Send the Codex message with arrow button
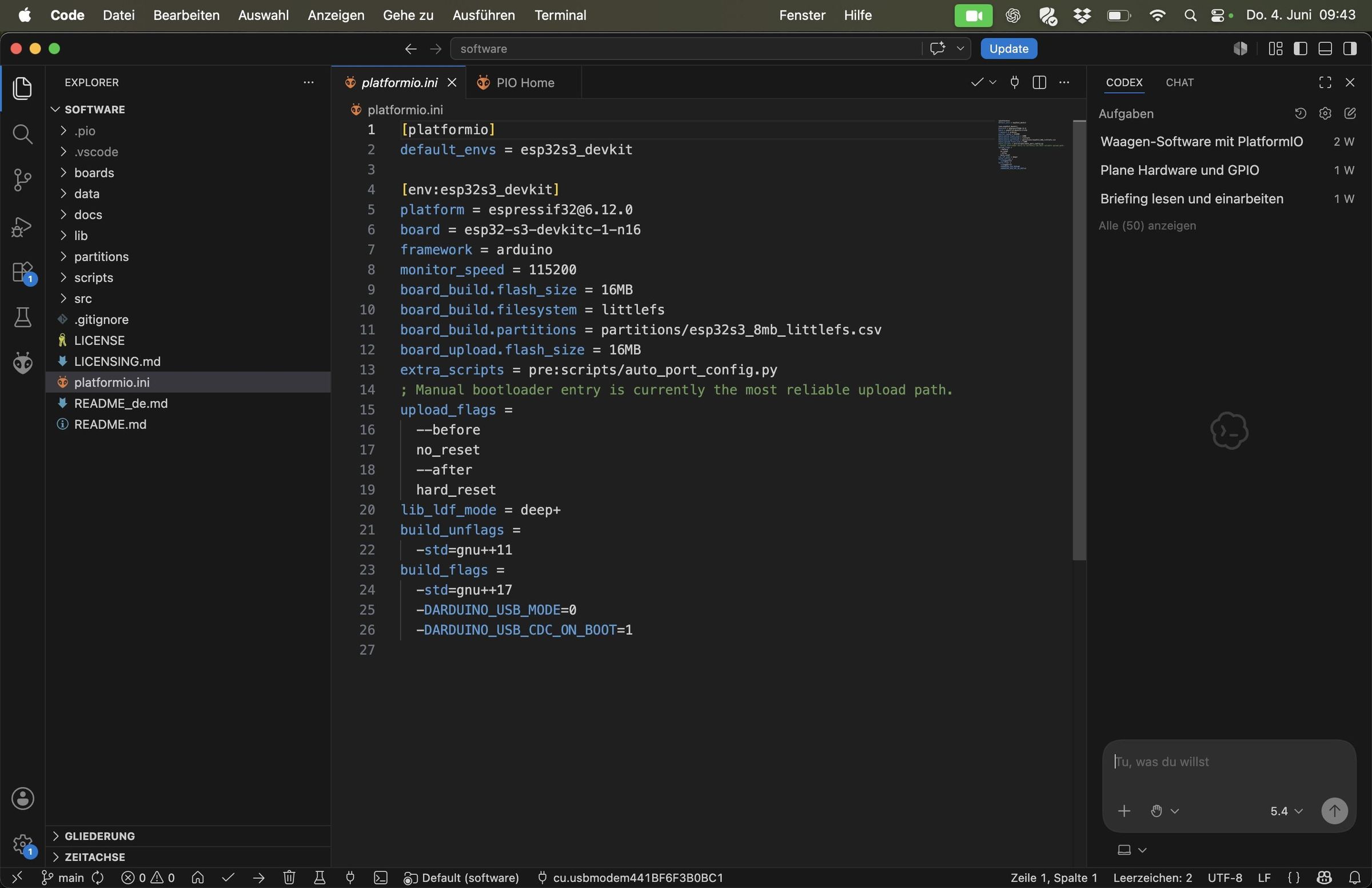The height and width of the screenshot is (888, 1372). pos(1334,811)
